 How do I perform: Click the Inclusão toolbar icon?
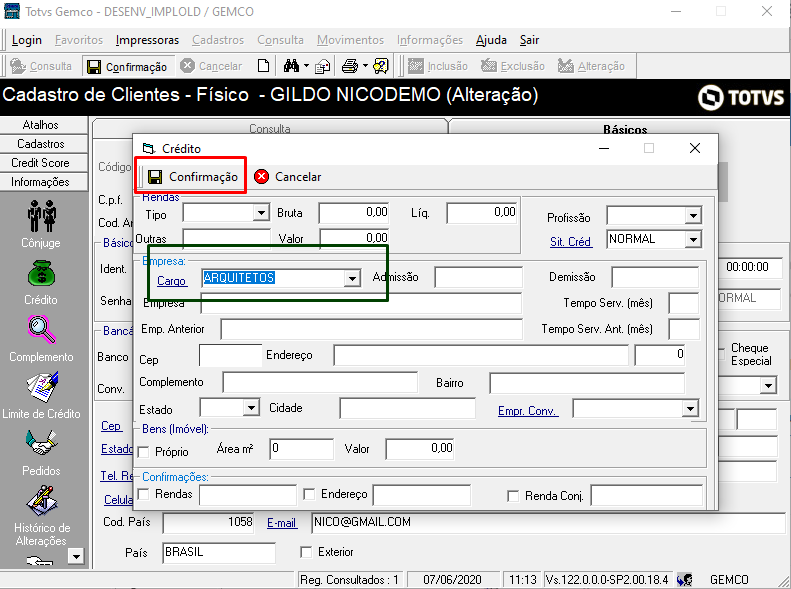[416, 66]
